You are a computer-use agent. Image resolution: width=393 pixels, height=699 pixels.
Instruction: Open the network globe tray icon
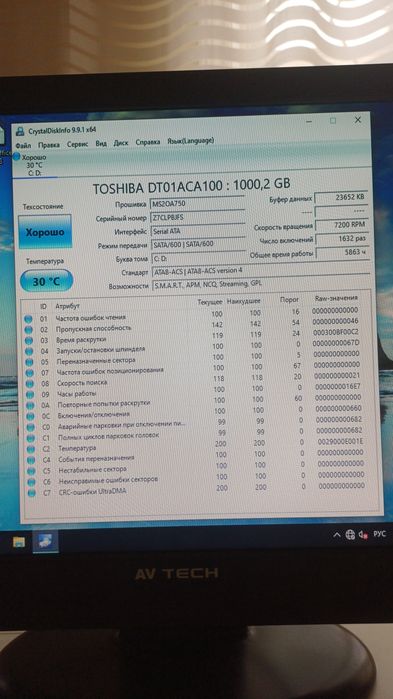click(350, 534)
